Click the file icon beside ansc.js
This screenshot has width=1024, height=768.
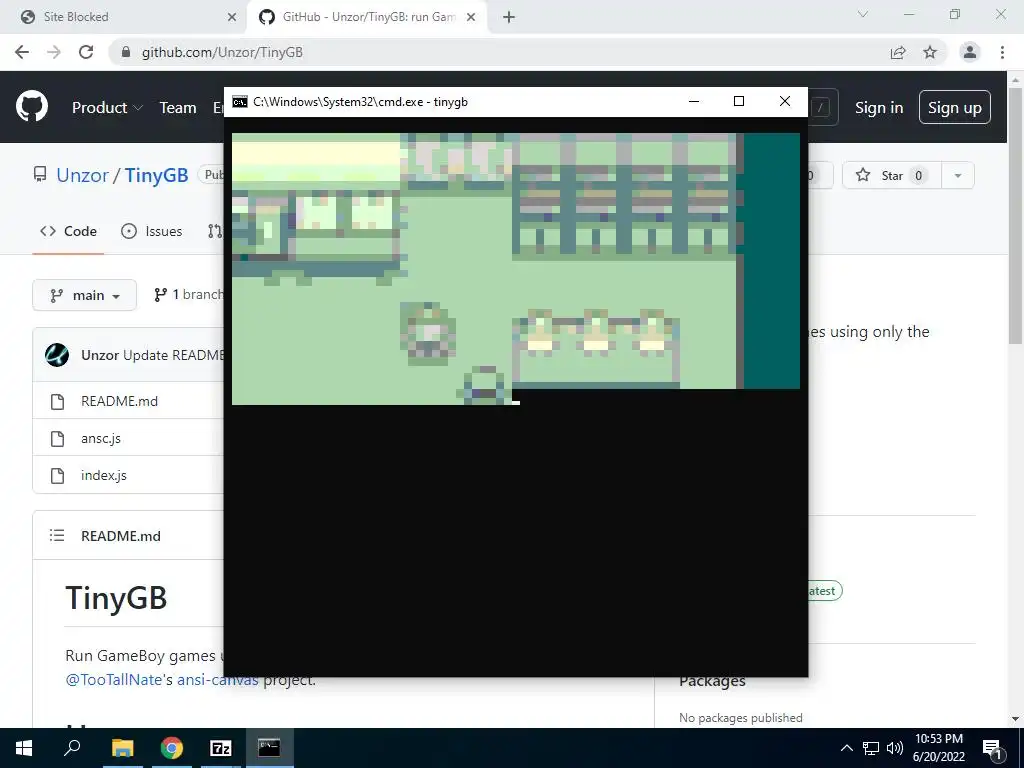tap(57, 438)
